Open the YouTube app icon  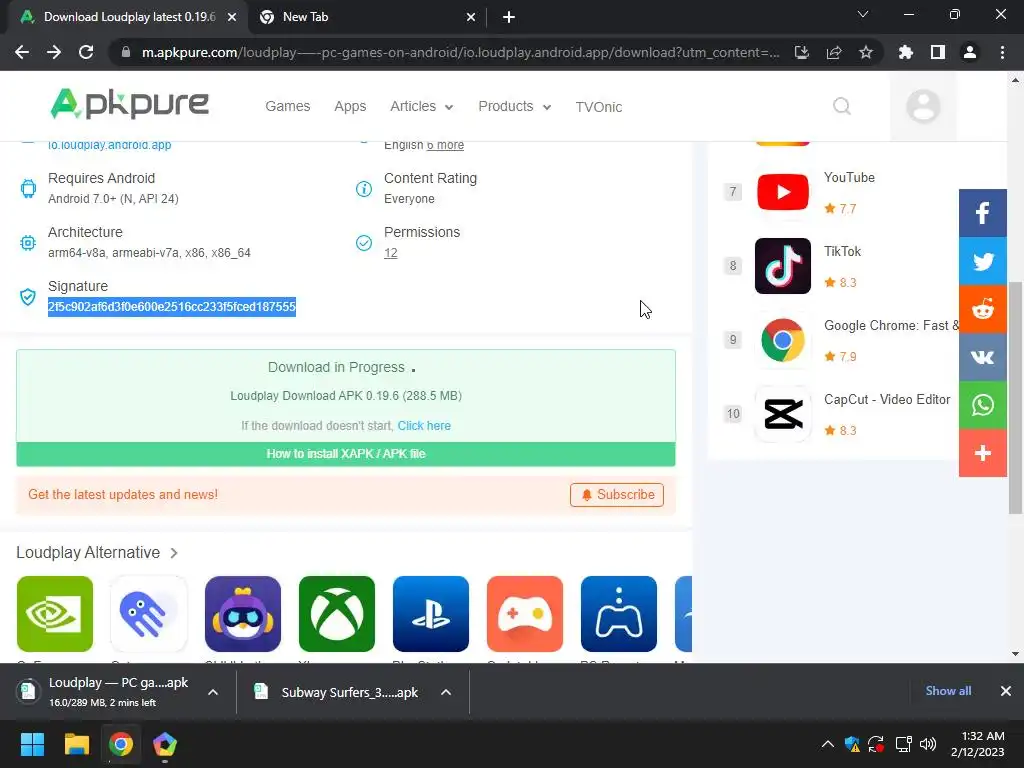[x=782, y=192]
